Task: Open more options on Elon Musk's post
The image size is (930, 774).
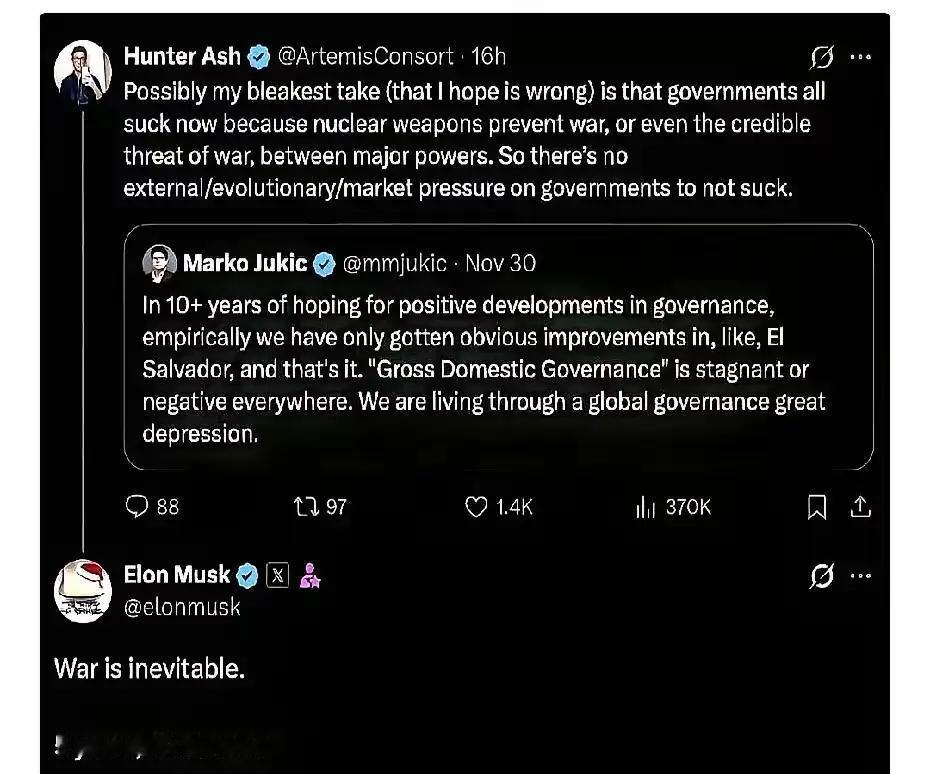Action: [860, 577]
